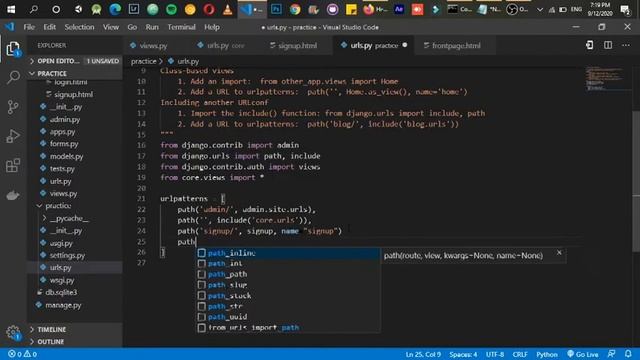Select path_path suggestion
This screenshot has height=360, width=640.
click(x=288, y=274)
